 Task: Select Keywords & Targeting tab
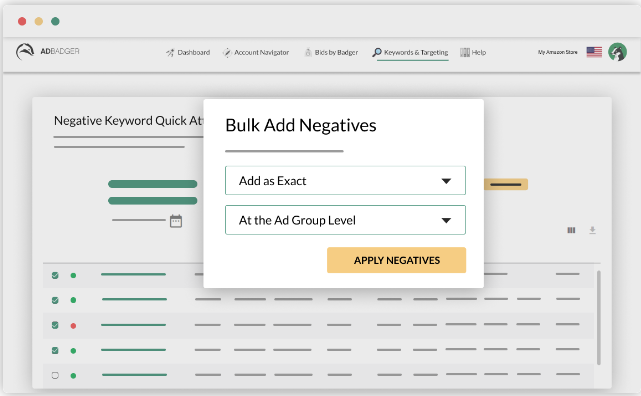(410, 52)
